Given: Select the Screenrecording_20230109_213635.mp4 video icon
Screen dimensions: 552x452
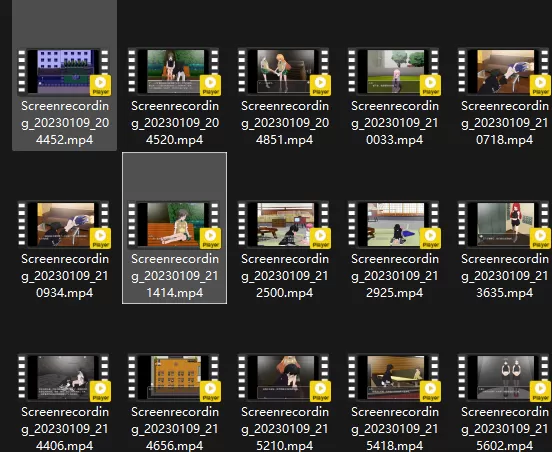Looking at the screenshot, I should point(504,225).
